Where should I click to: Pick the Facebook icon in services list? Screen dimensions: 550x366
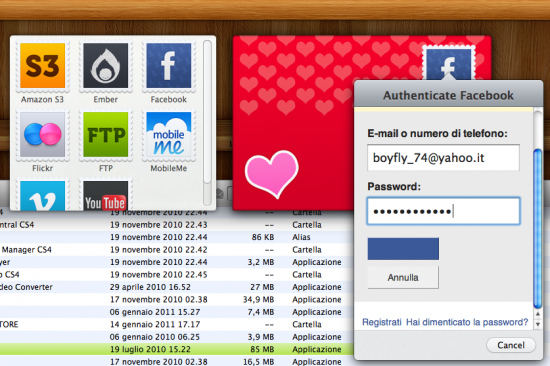click(x=169, y=66)
